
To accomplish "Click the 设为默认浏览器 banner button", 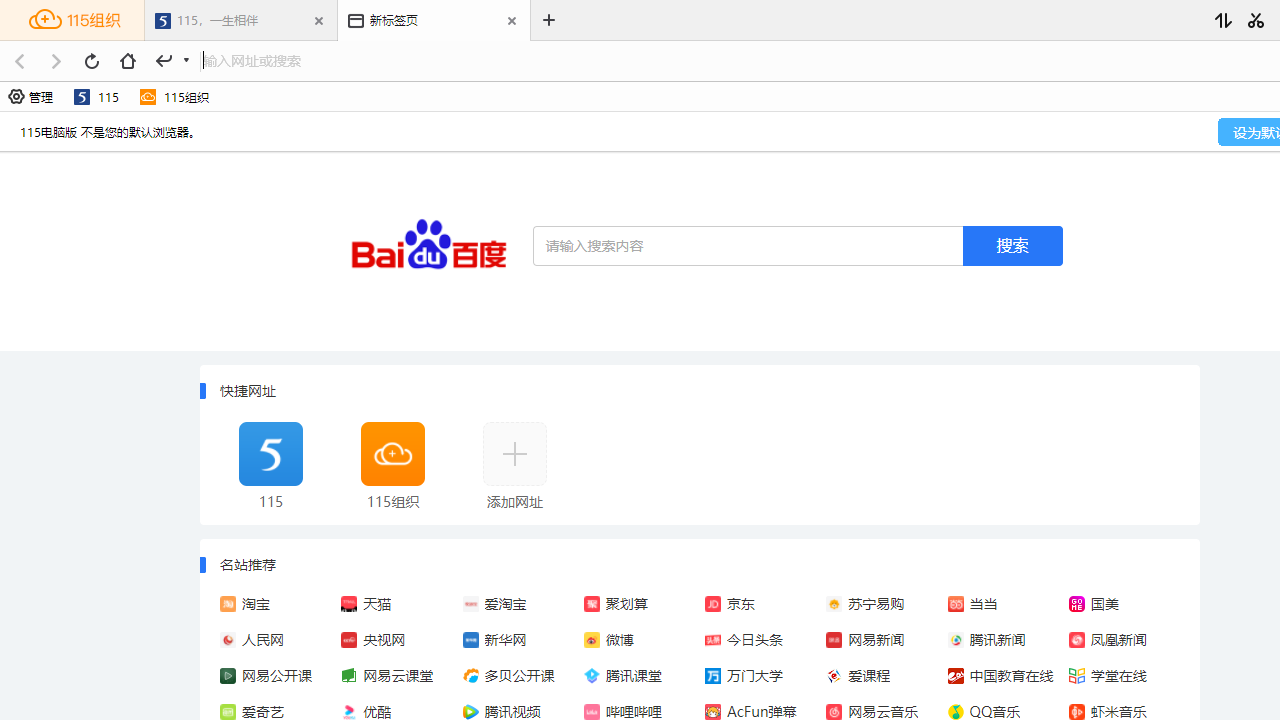I will [x=1258, y=131].
